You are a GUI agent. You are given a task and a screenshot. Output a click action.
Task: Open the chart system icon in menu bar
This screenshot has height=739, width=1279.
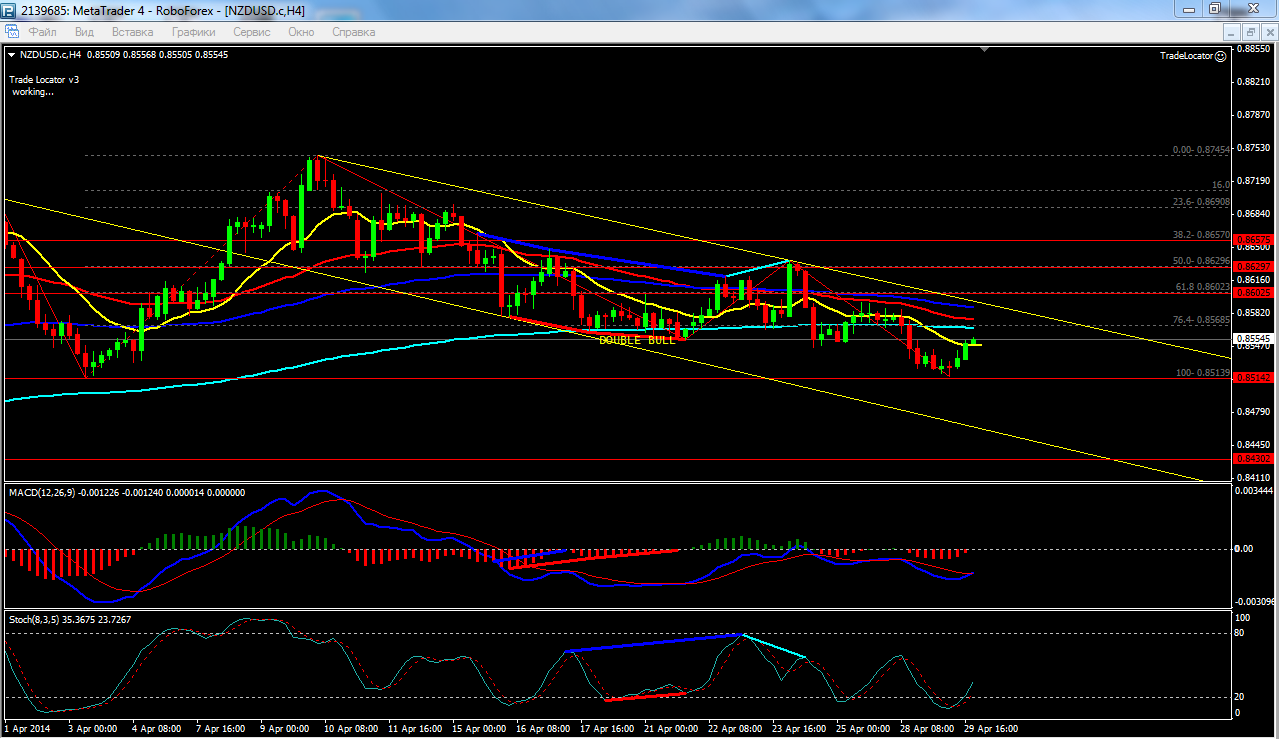pos(11,32)
